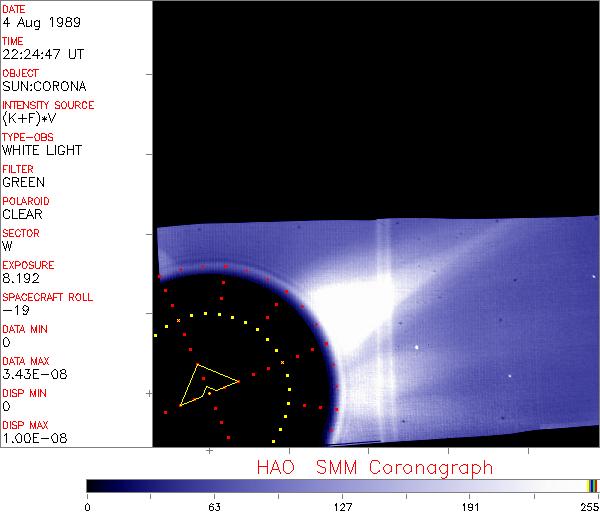Click the 'HAO SMM Coronagraph' title text
The width and height of the screenshot is (600, 512).
pyautogui.click(x=375, y=467)
